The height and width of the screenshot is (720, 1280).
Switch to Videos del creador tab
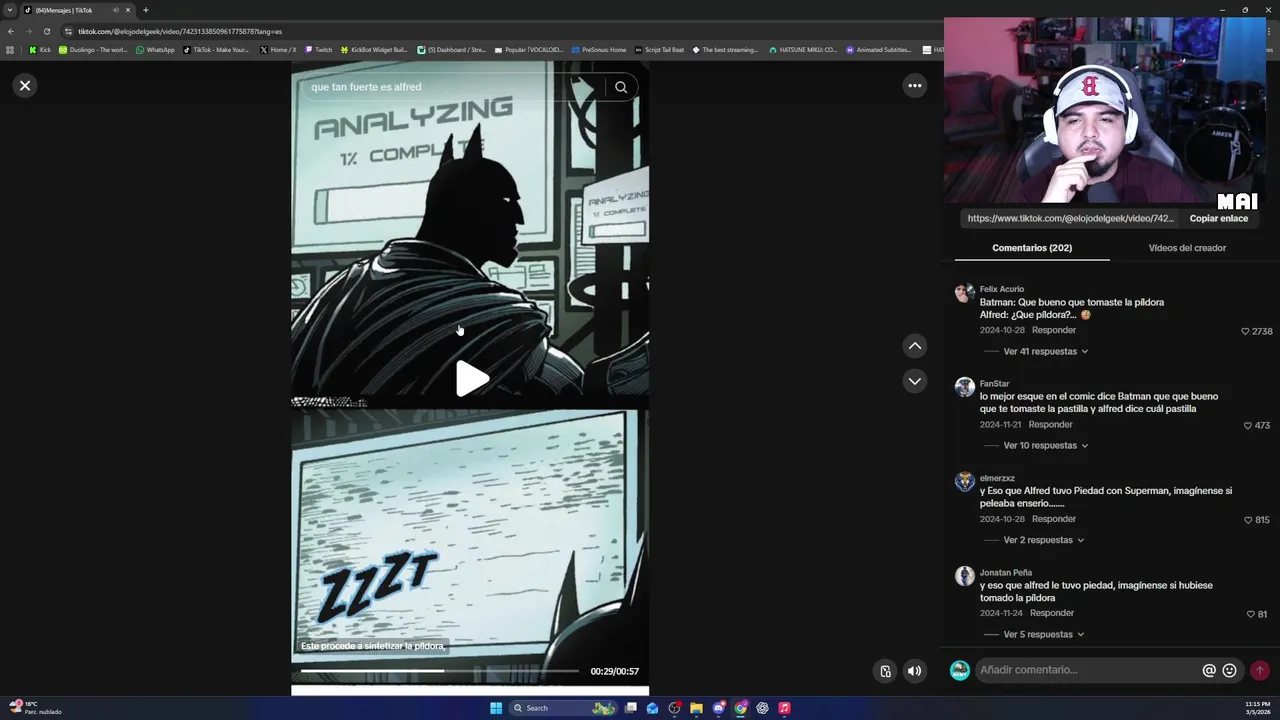(1187, 248)
